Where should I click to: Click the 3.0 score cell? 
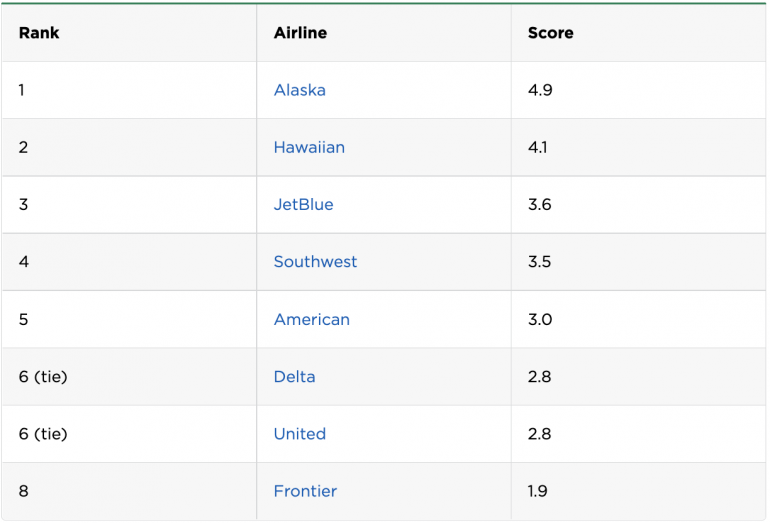(x=540, y=320)
